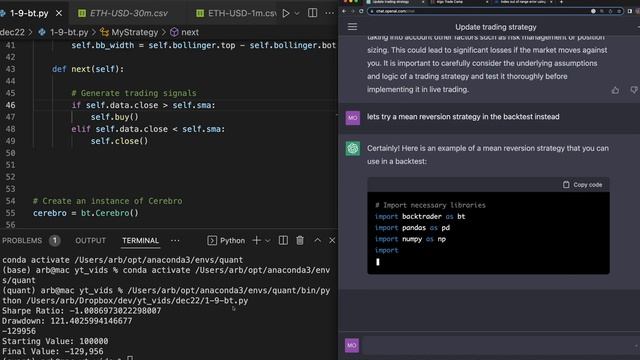Kill terminal with trash icon
The width and height of the screenshot is (640, 360).
300,240
